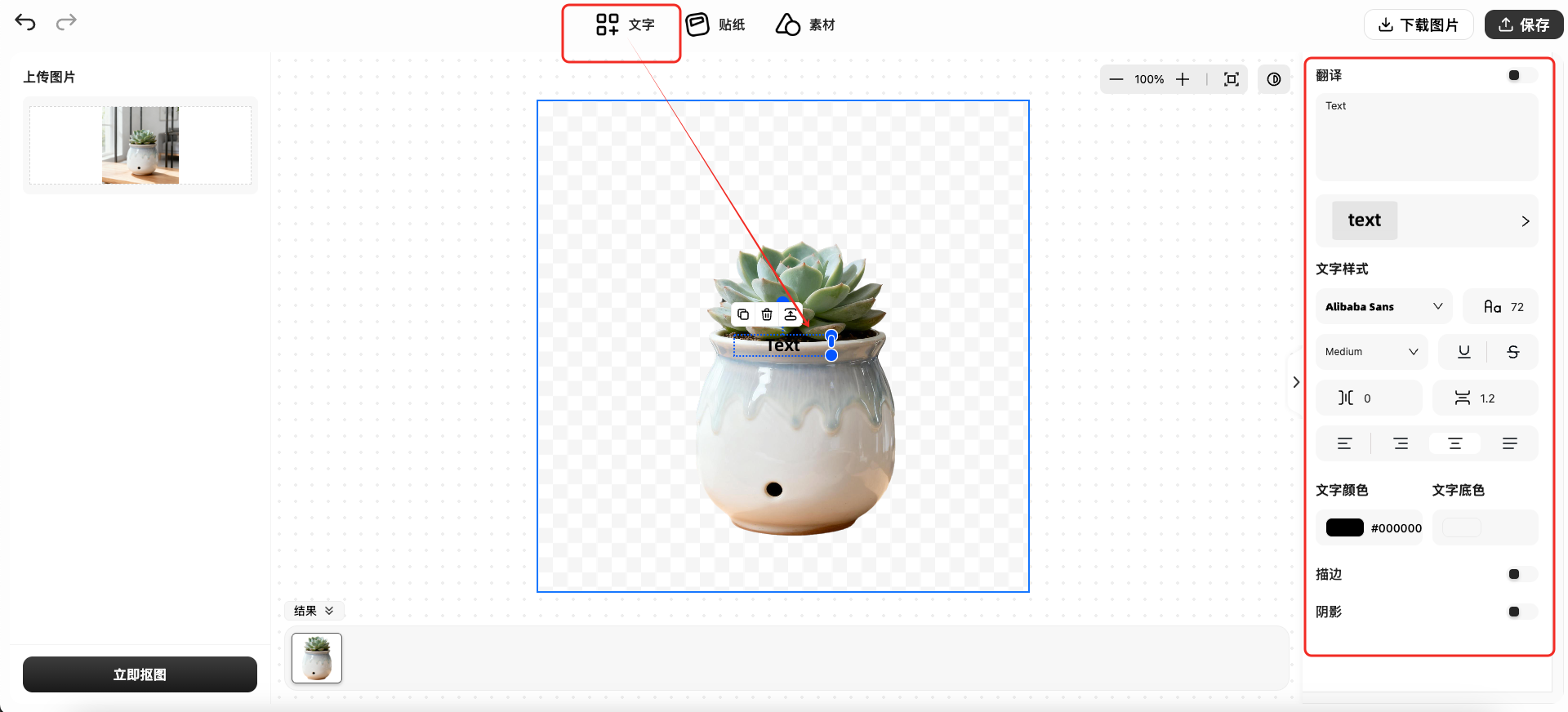Open the Medium font weight dropdown
Image resolution: width=1568 pixels, height=712 pixels.
(1371, 352)
